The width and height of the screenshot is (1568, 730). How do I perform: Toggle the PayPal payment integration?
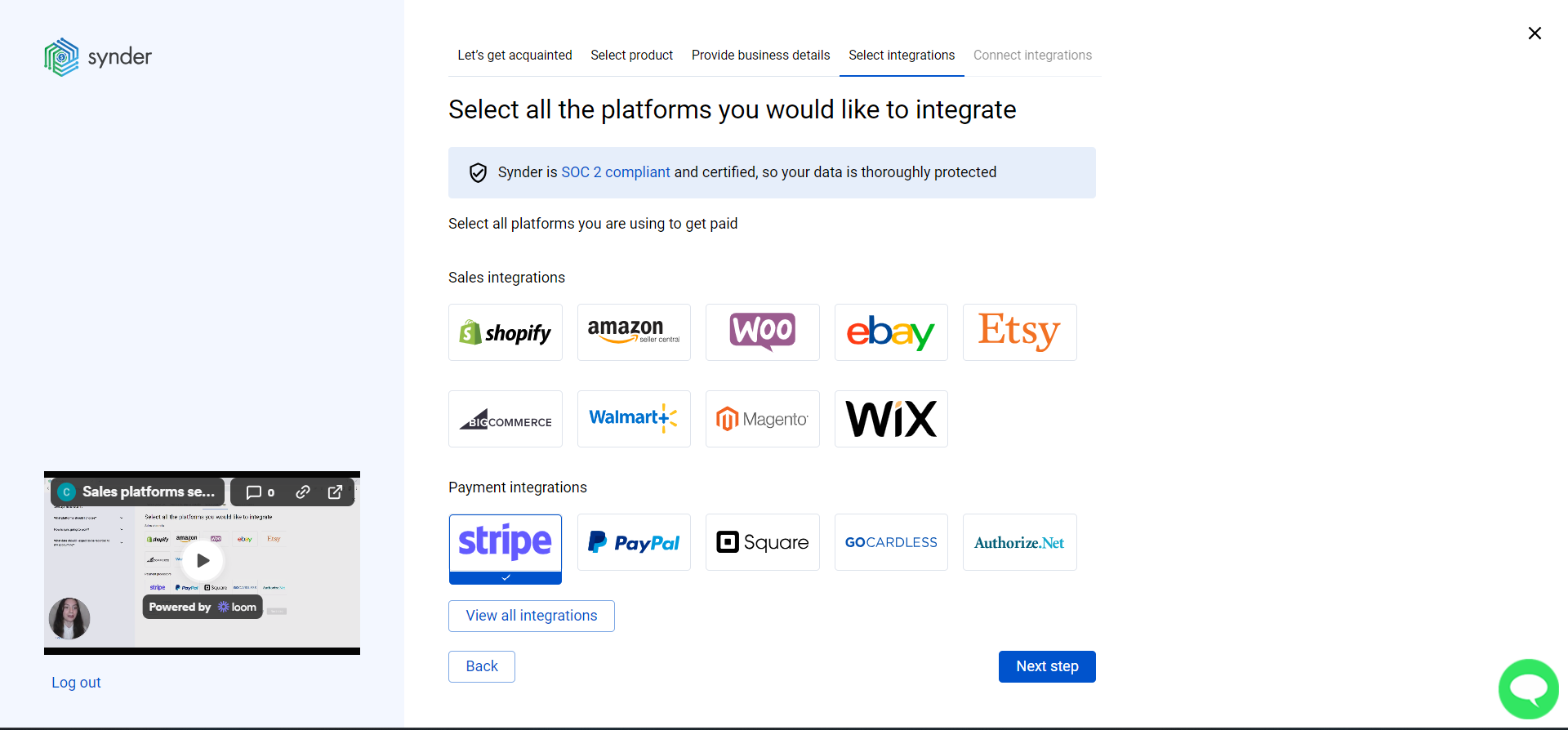[634, 541]
